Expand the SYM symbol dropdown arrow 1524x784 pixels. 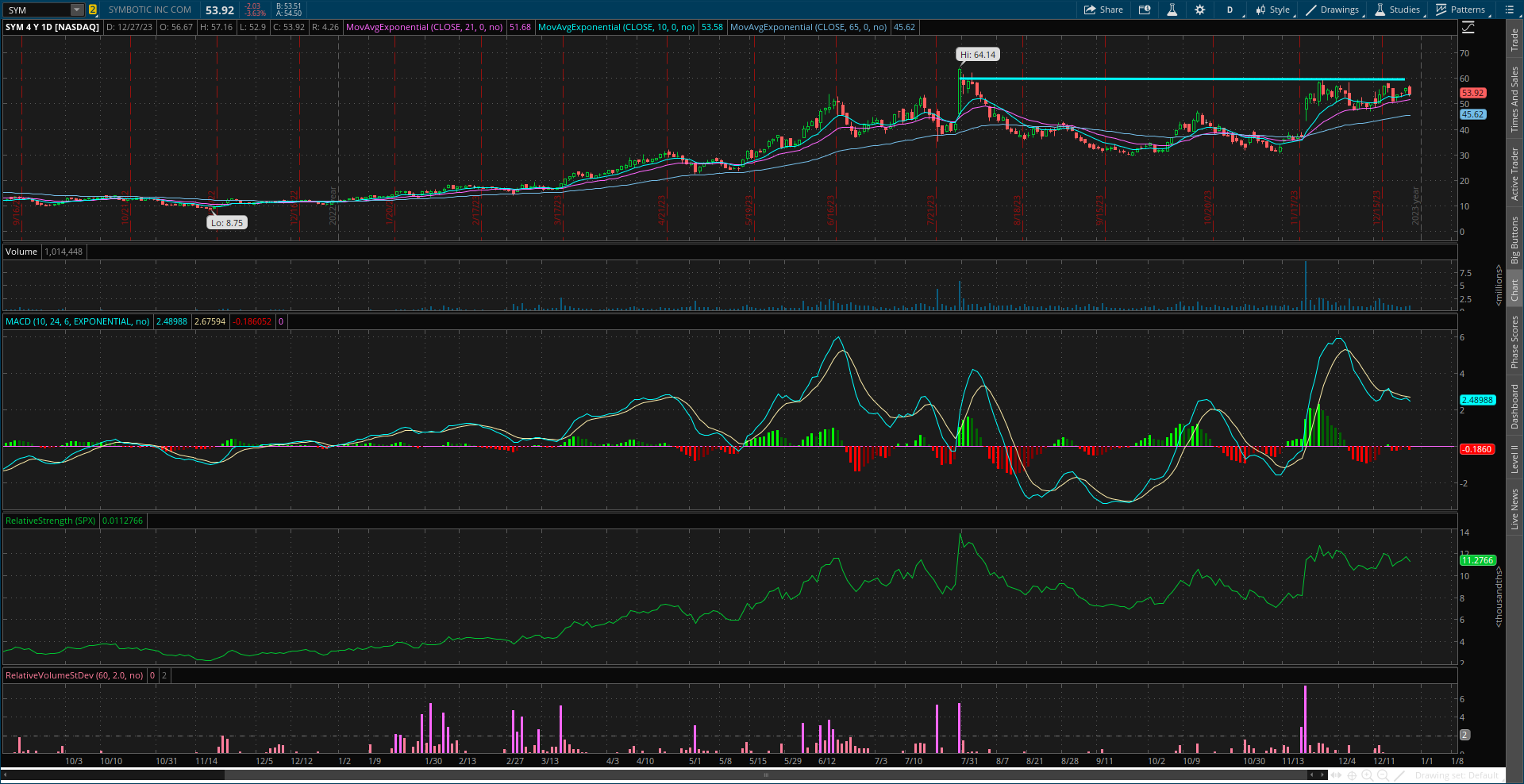pos(77,10)
